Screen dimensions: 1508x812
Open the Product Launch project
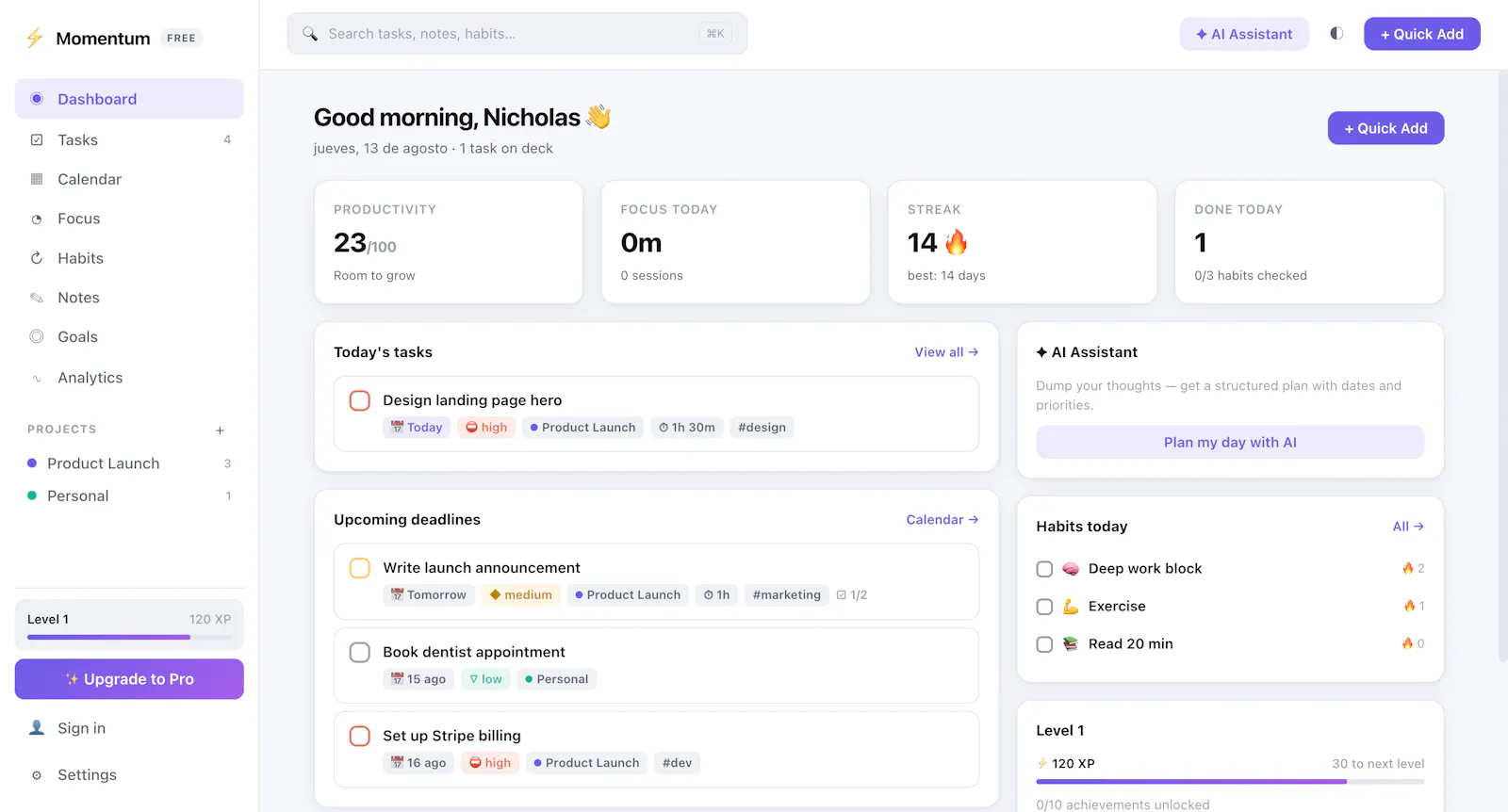pos(129,463)
